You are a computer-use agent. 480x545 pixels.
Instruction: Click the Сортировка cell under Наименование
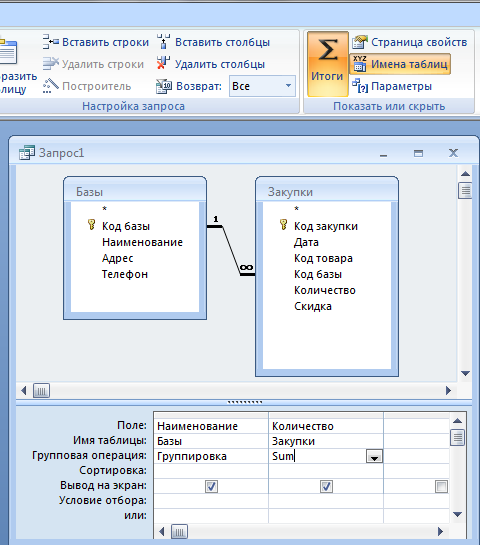[211, 471]
